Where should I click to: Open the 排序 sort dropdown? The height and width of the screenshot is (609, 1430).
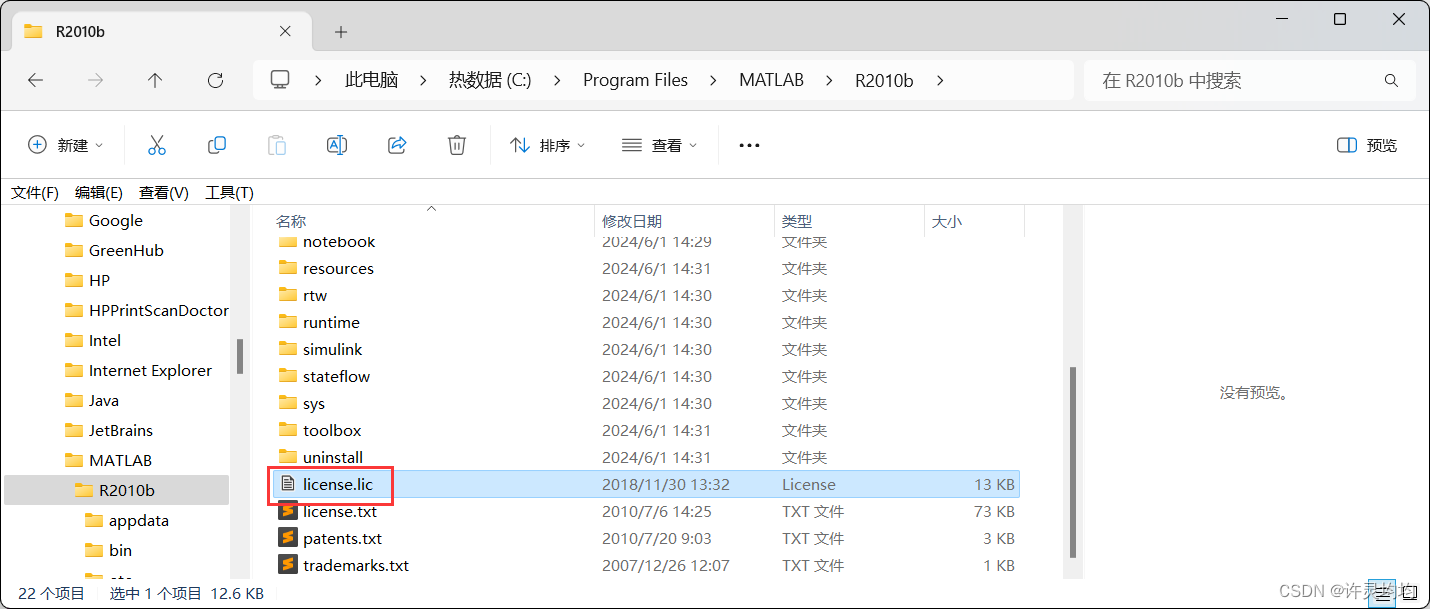pos(547,145)
